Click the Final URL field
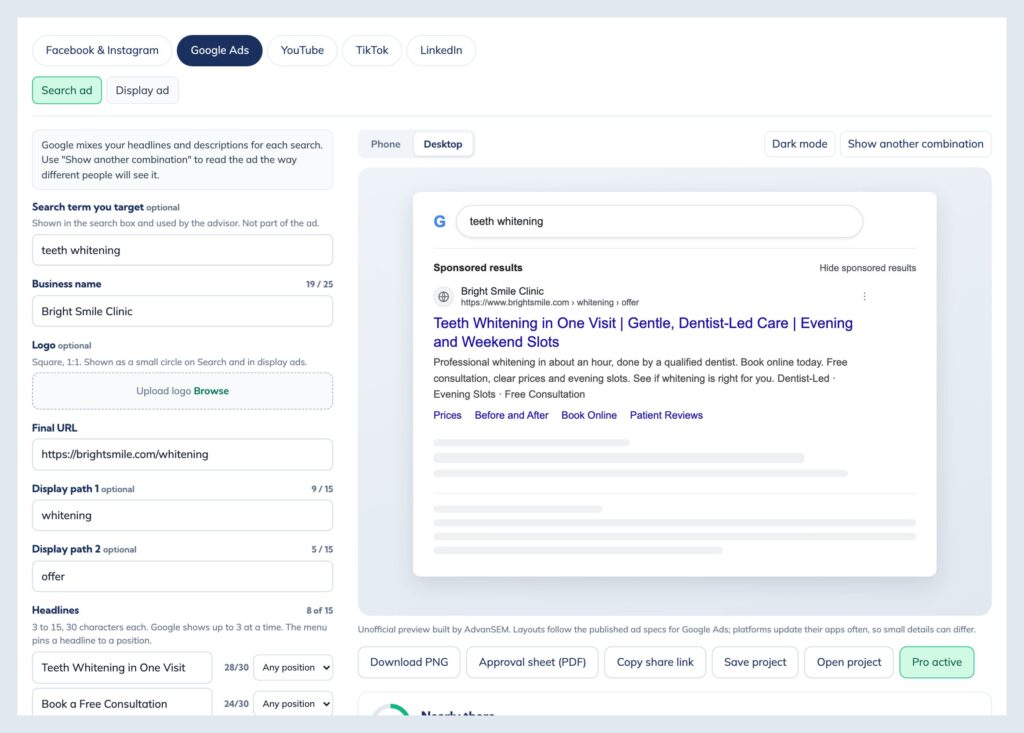The height and width of the screenshot is (733, 1024). point(182,455)
